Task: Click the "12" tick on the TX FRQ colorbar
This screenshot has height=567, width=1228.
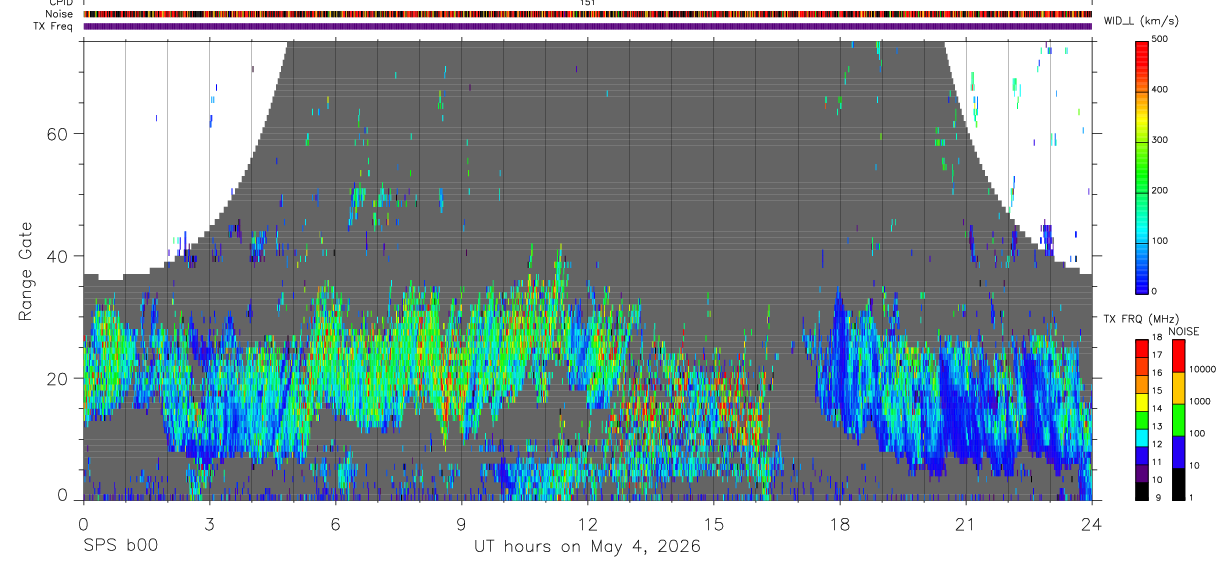Action: (x=1157, y=445)
